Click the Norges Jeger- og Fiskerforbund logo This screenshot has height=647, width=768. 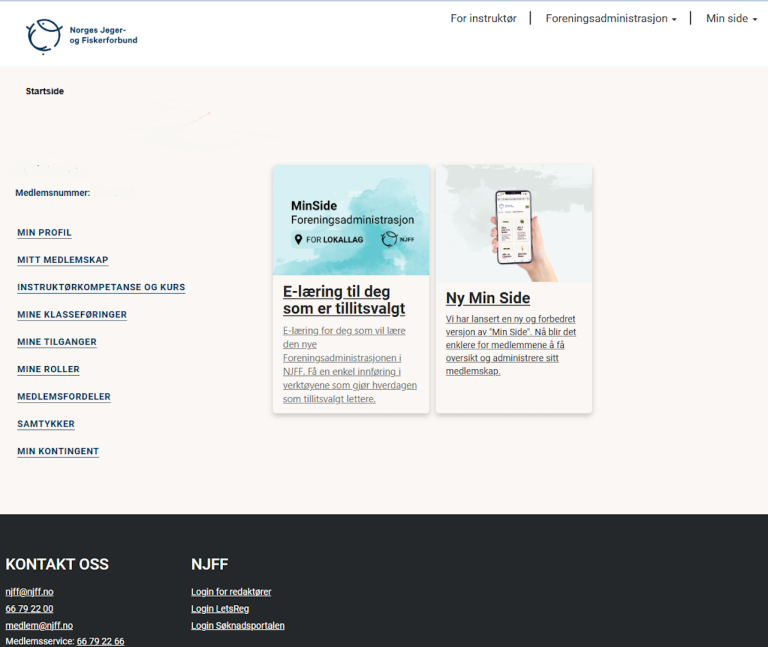[x=82, y=36]
